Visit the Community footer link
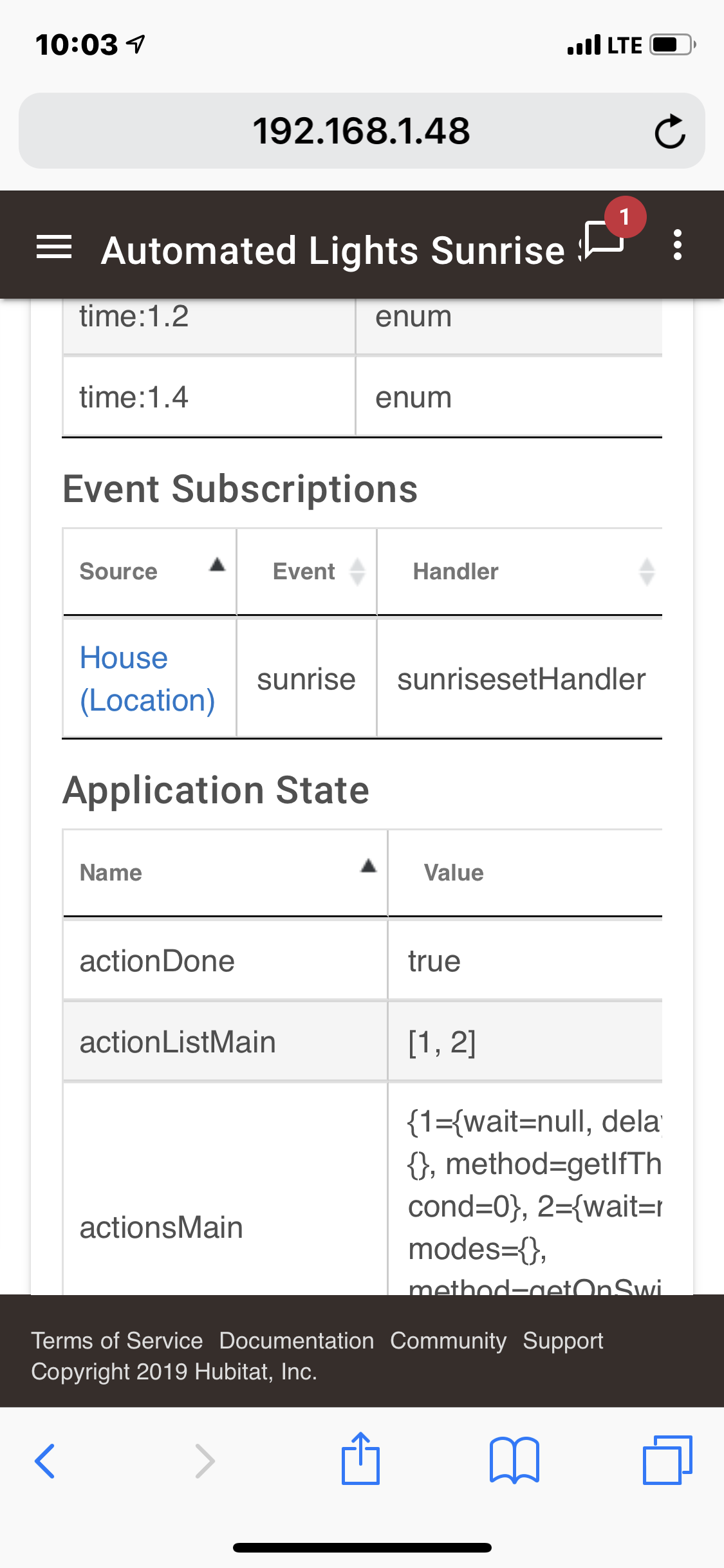 click(x=448, y=1341)
